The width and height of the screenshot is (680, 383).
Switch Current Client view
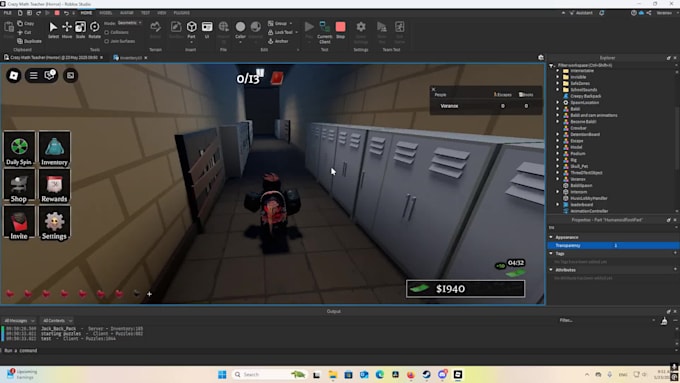coord(324,31)
